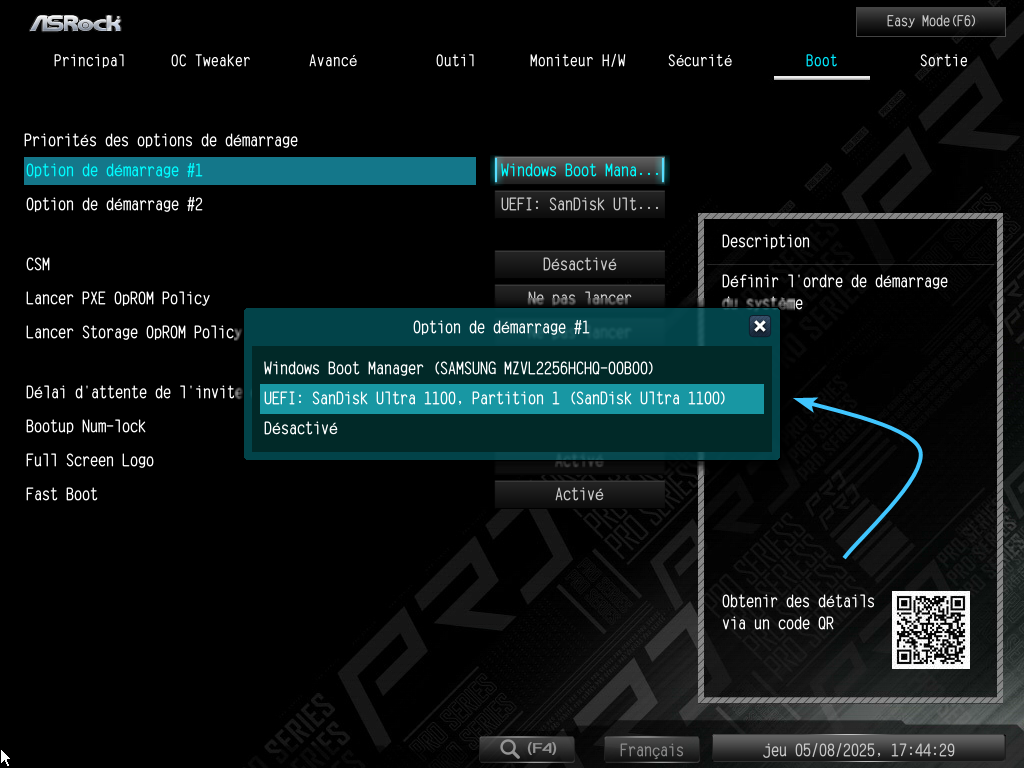Open the Français language selector
This screenshot has height=768, width=1024.
[652, 750]
